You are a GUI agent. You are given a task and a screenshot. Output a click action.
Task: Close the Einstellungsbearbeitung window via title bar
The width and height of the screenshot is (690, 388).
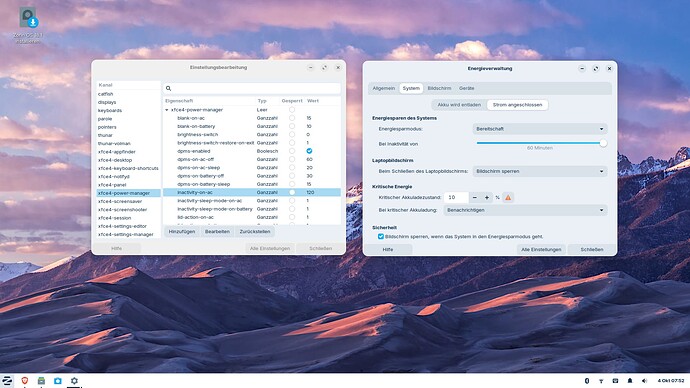(x=338, y=68)
